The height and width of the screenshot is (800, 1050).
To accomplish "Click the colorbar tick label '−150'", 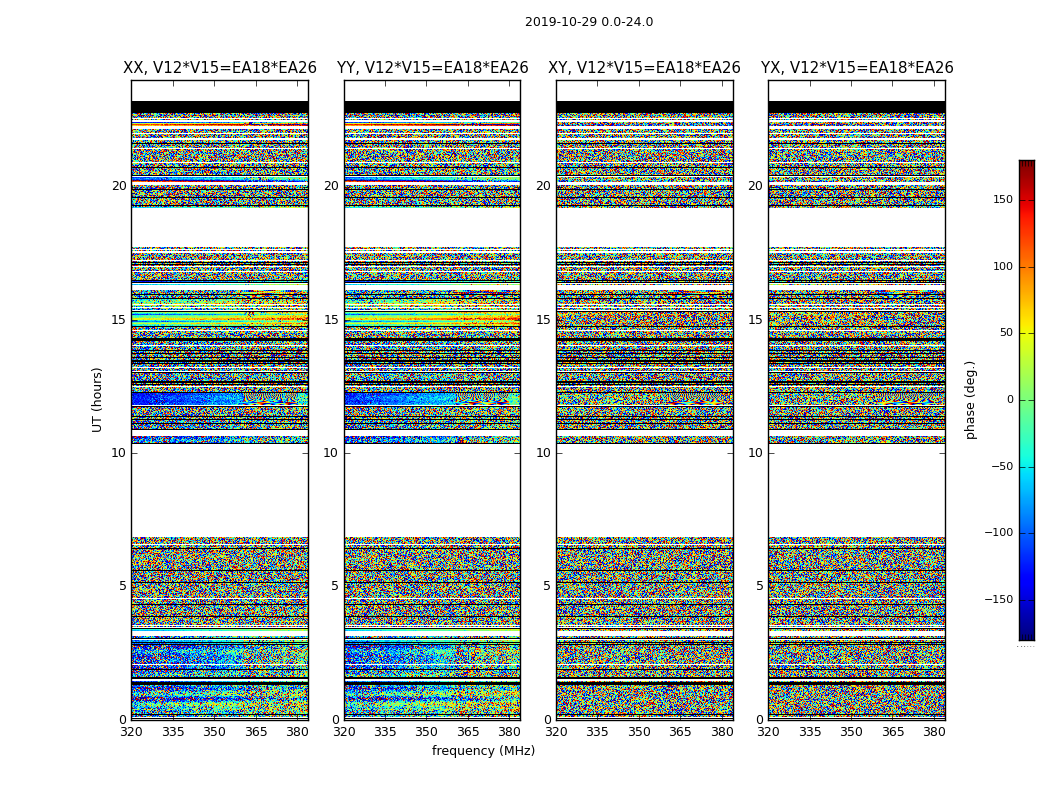I will [998, 599].
